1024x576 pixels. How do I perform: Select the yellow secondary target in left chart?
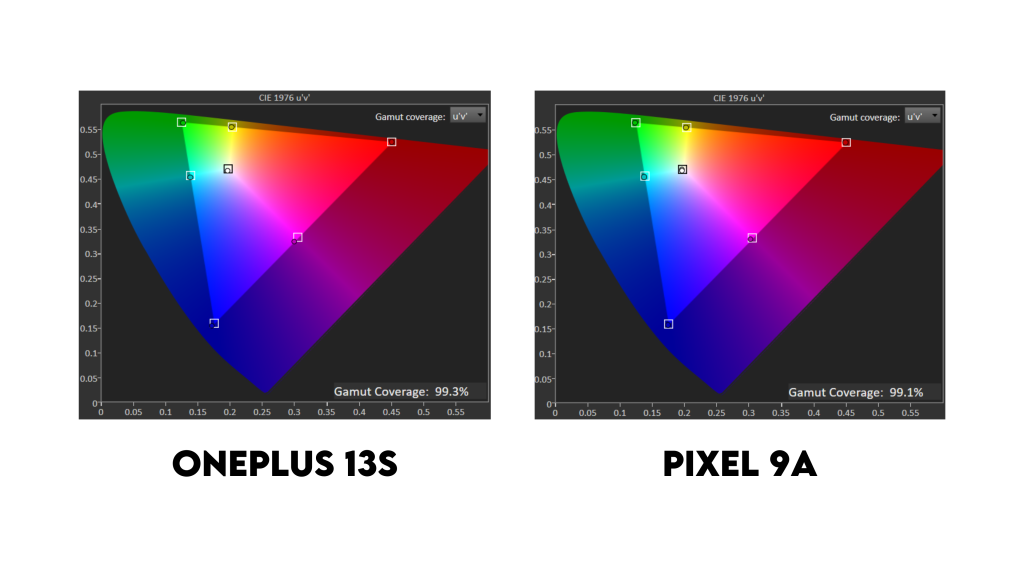click(232, 127)
